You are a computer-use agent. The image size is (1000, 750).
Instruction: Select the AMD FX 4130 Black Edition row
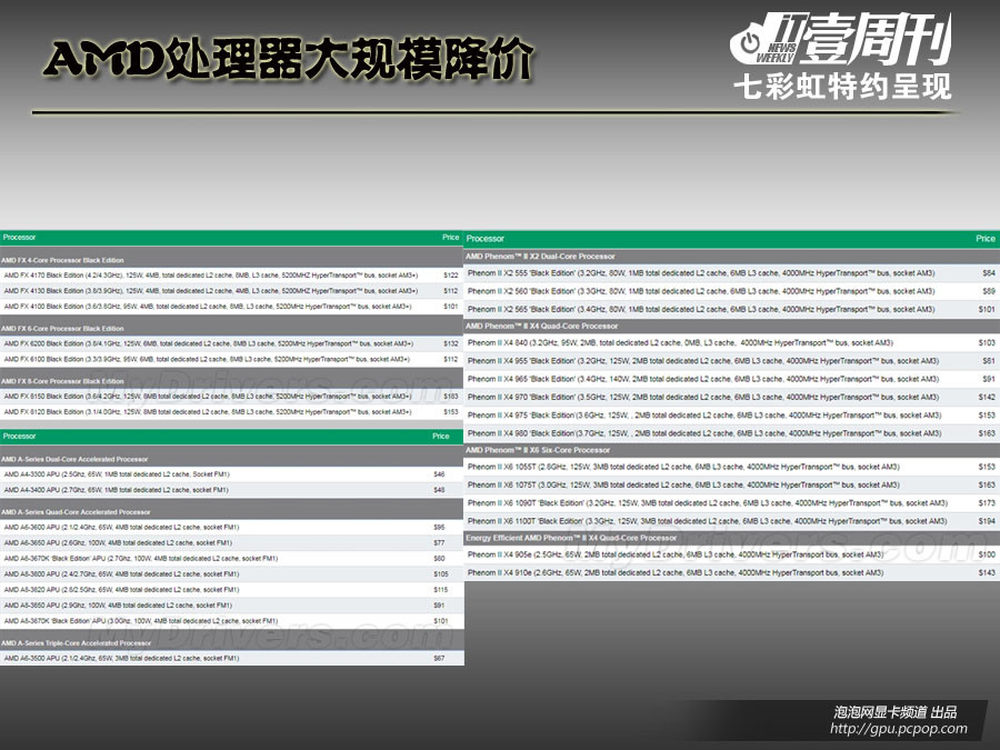[x=232, y=291]
